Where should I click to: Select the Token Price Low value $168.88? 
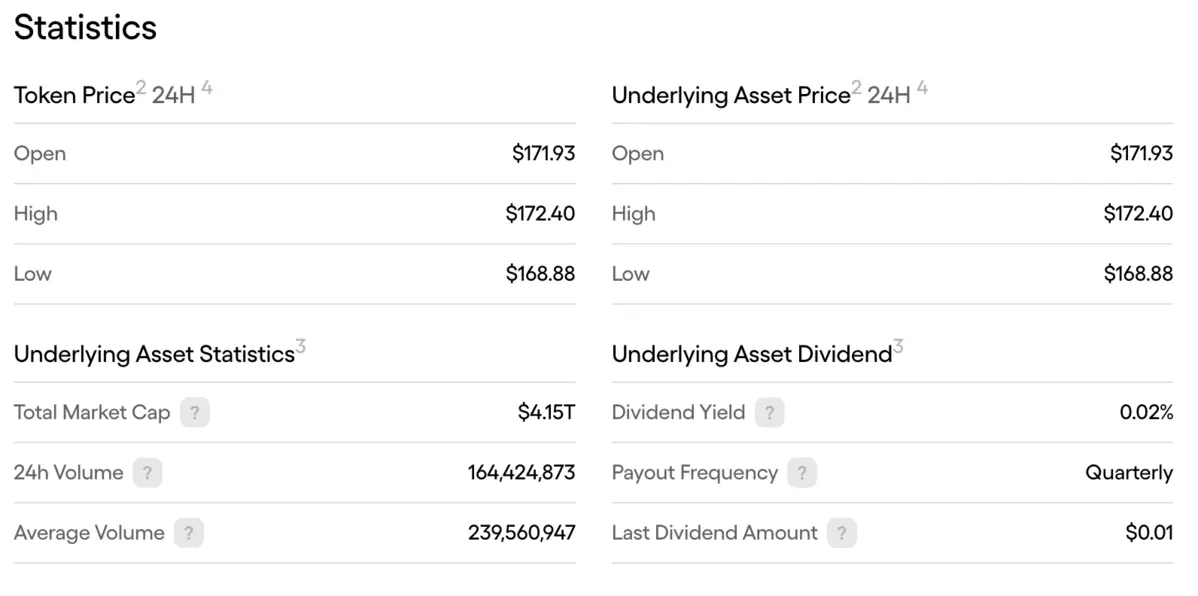coord(540,274)
